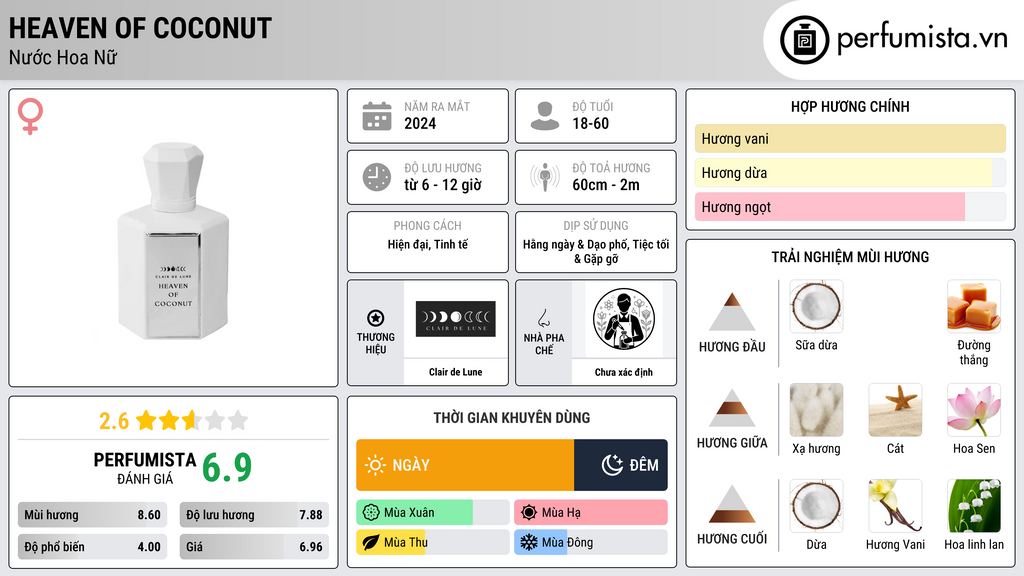Click the Clair de Lune brand name

point(456,372)
